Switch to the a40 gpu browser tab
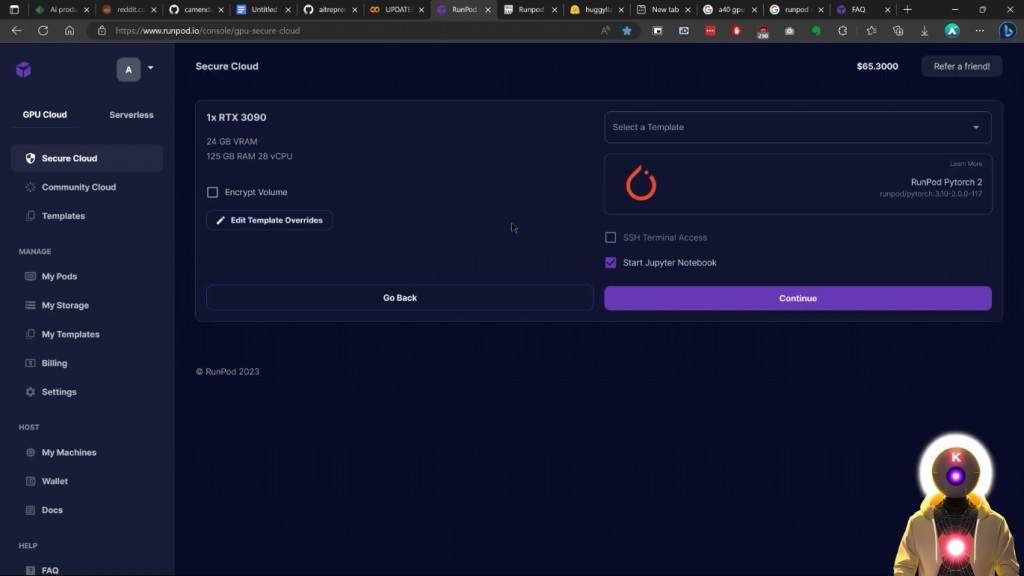 coord(728,10)
